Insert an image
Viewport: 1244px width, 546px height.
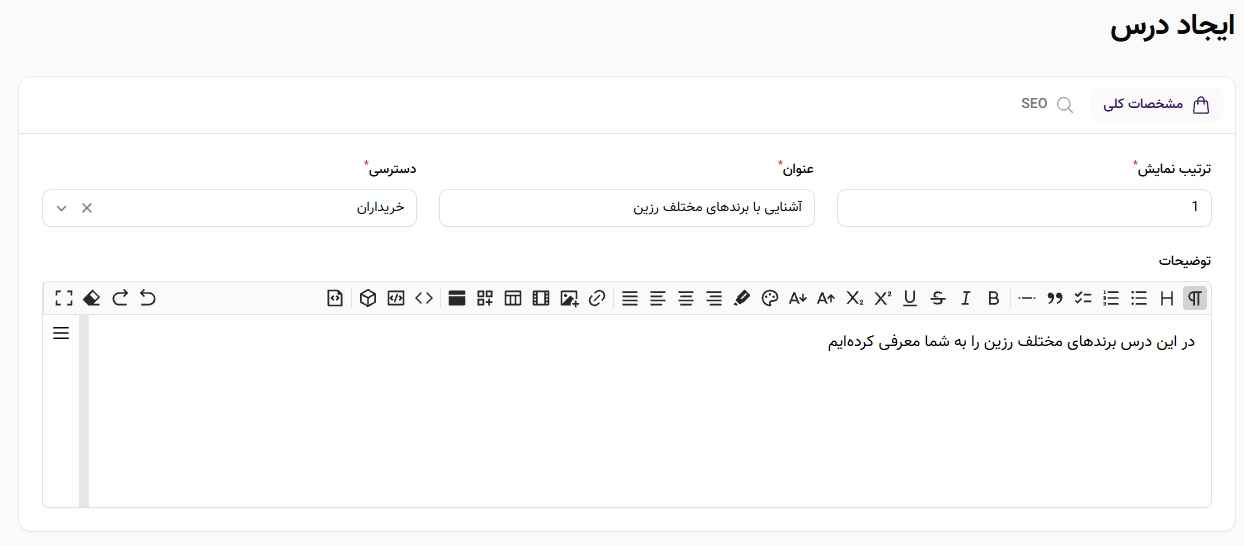tap(569, 298)
